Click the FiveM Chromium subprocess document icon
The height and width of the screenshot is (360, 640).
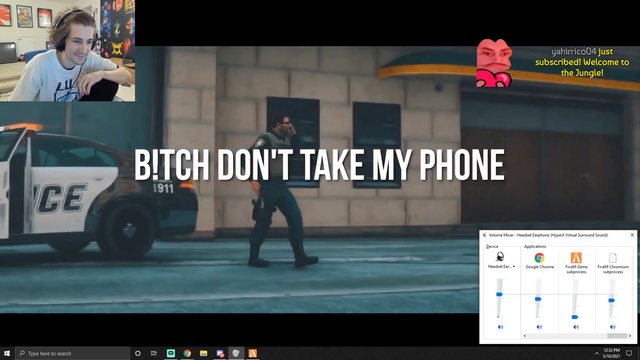(x=613, y=258)
